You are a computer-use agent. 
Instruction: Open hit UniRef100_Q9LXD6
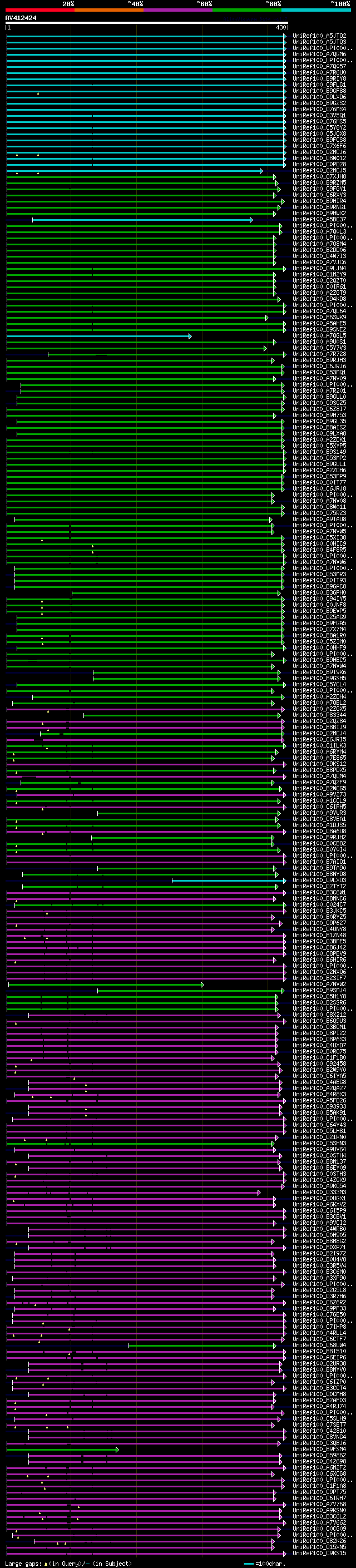click(319, 97)
